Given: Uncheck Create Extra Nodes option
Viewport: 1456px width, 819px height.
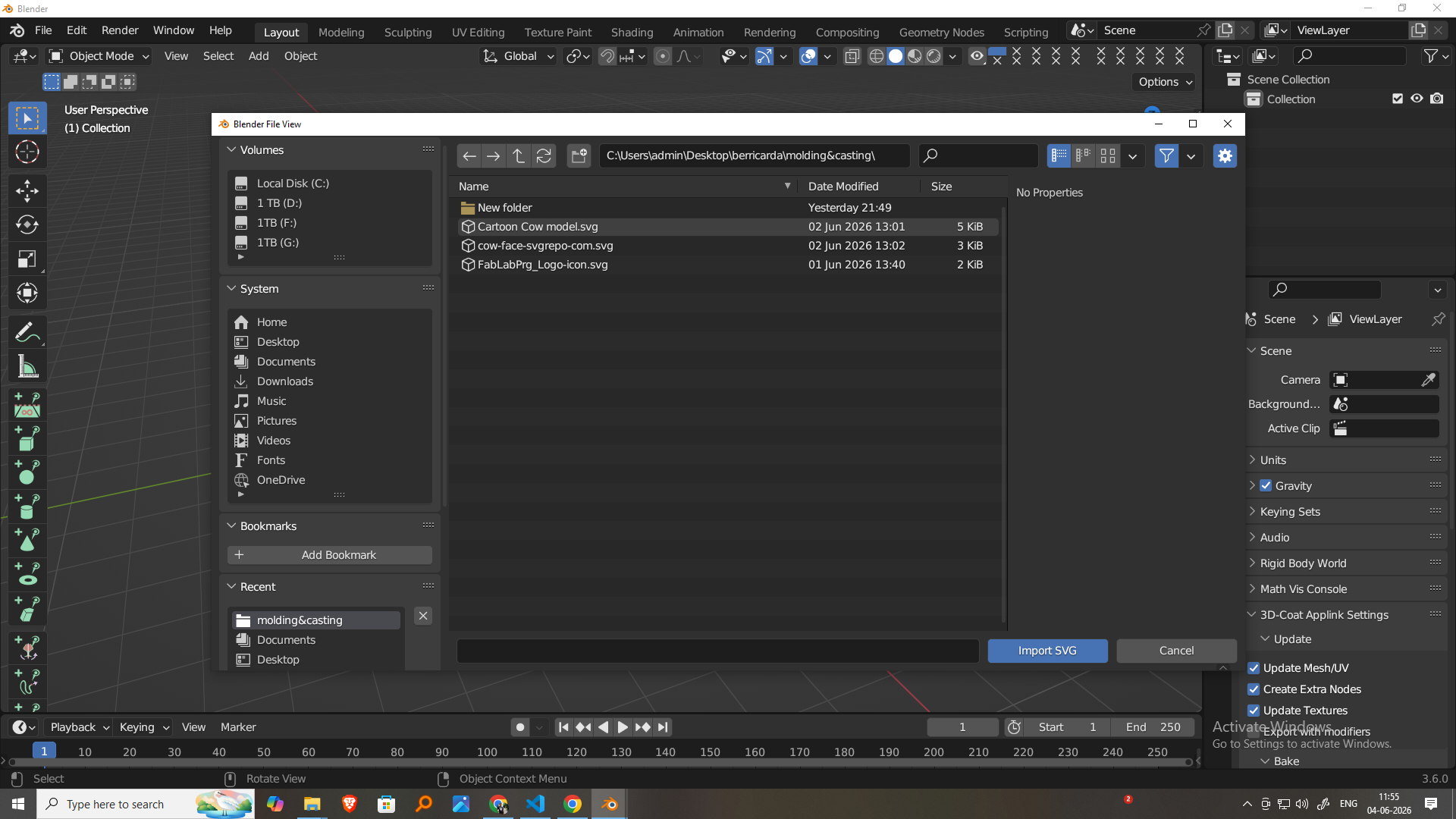Looking at the screenshot, I should pos(1254,689).
